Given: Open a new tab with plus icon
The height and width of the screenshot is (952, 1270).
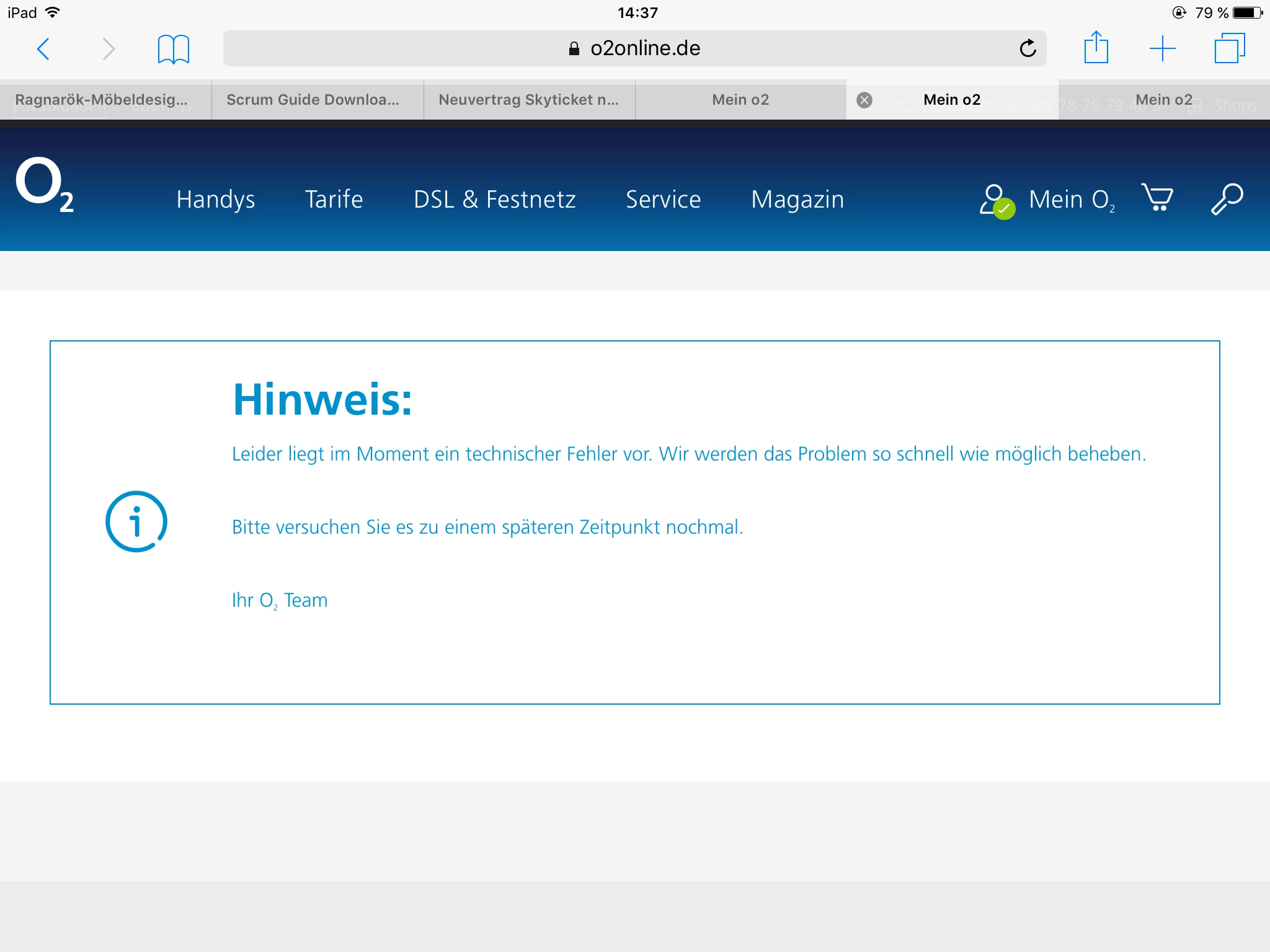Looking at the screenshot, I should tap(1162, 48).
